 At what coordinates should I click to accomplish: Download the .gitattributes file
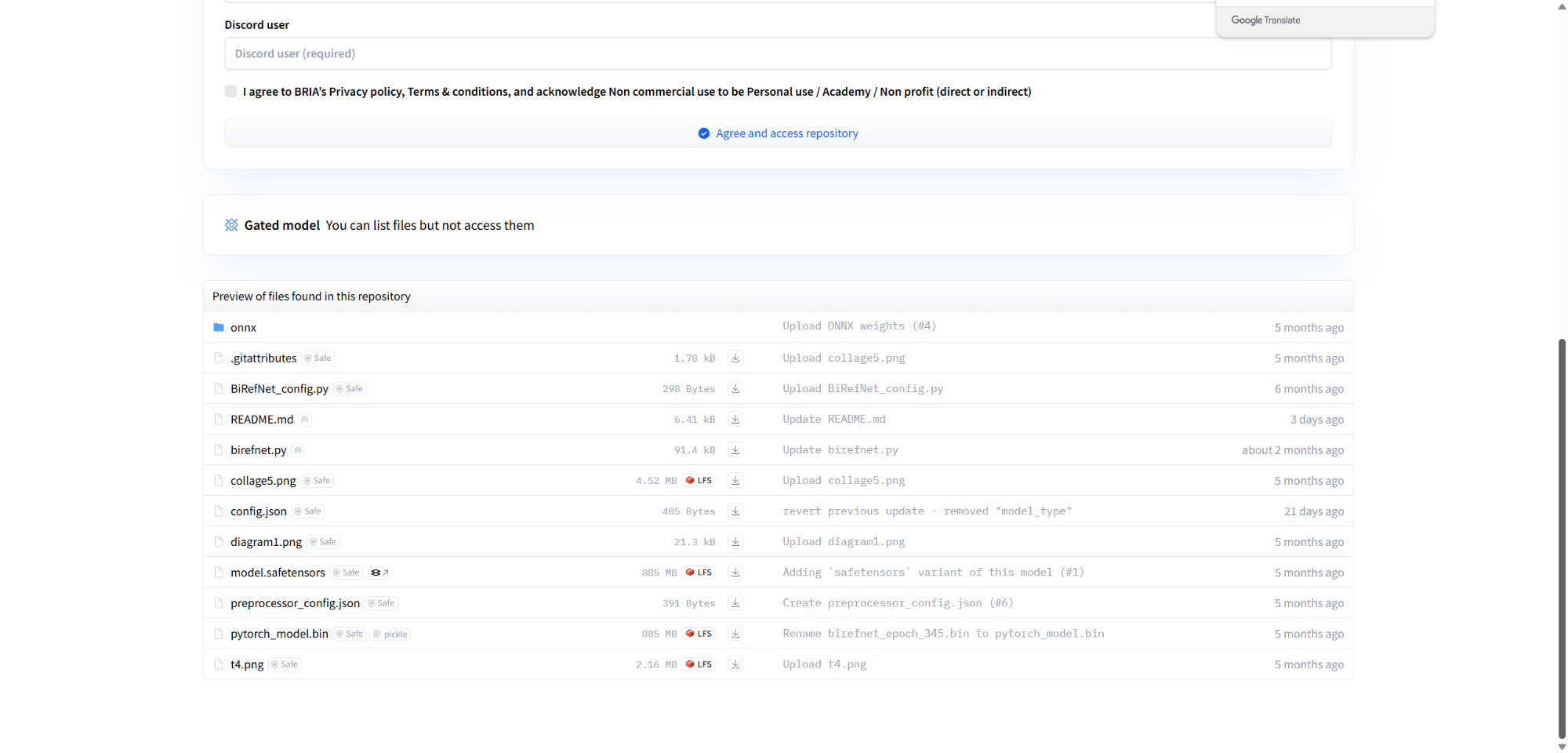(735, 358)
